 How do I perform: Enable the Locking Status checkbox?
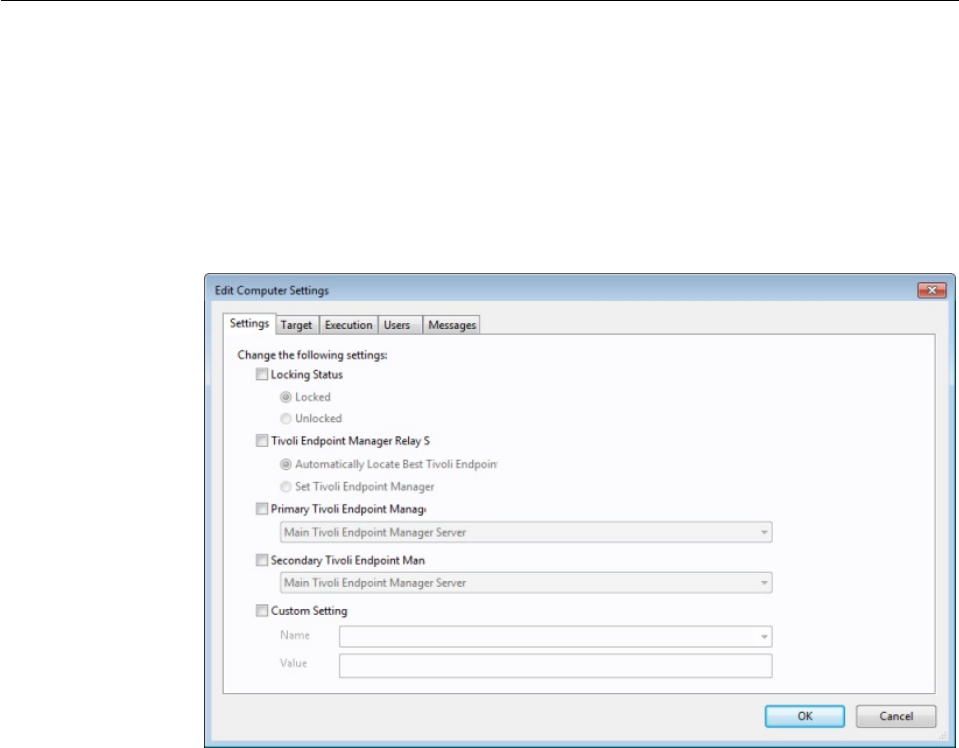click(x=262, y=374)
